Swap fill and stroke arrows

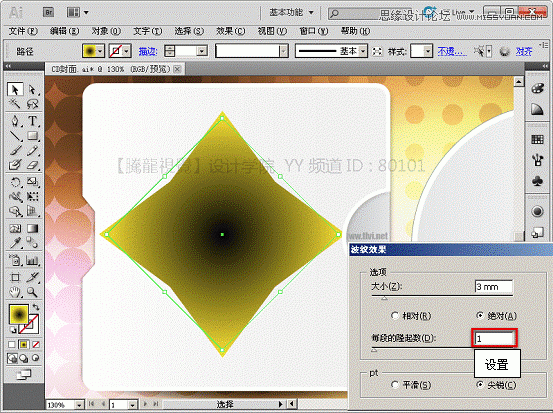point(36,307)
